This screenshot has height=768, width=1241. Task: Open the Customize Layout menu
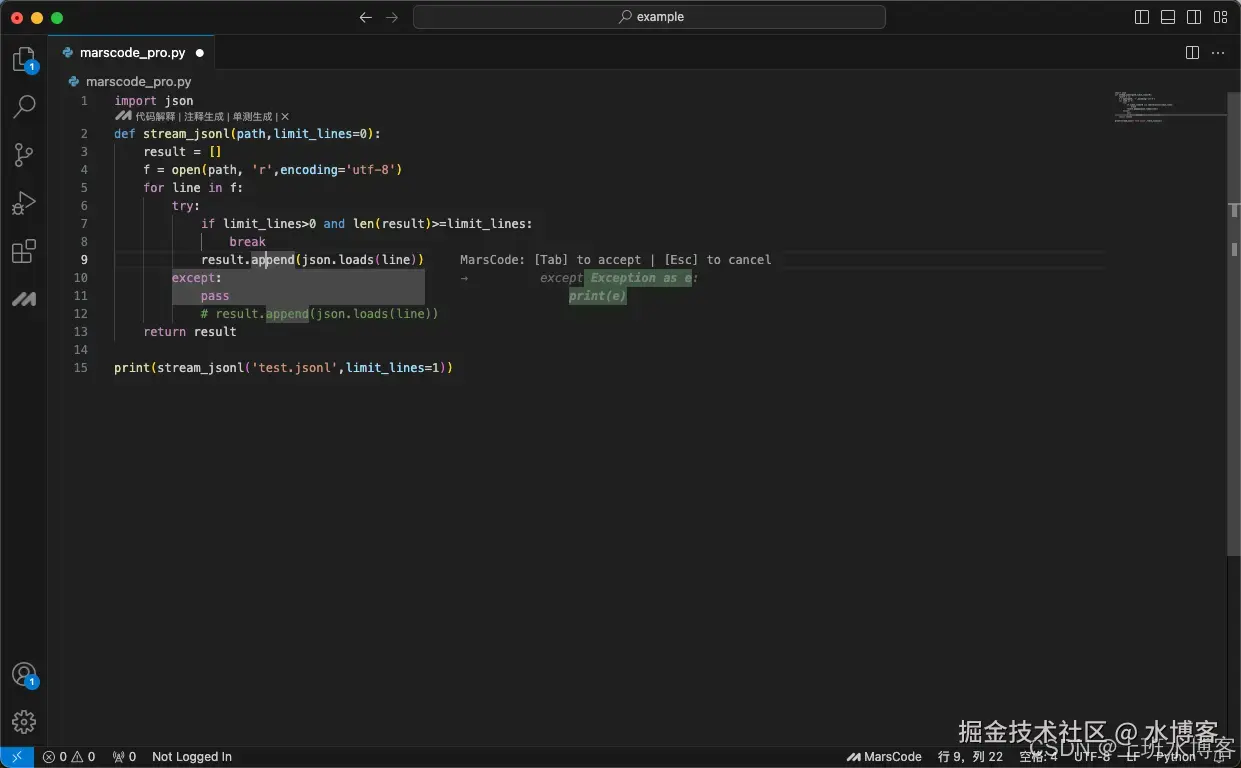1220,17
